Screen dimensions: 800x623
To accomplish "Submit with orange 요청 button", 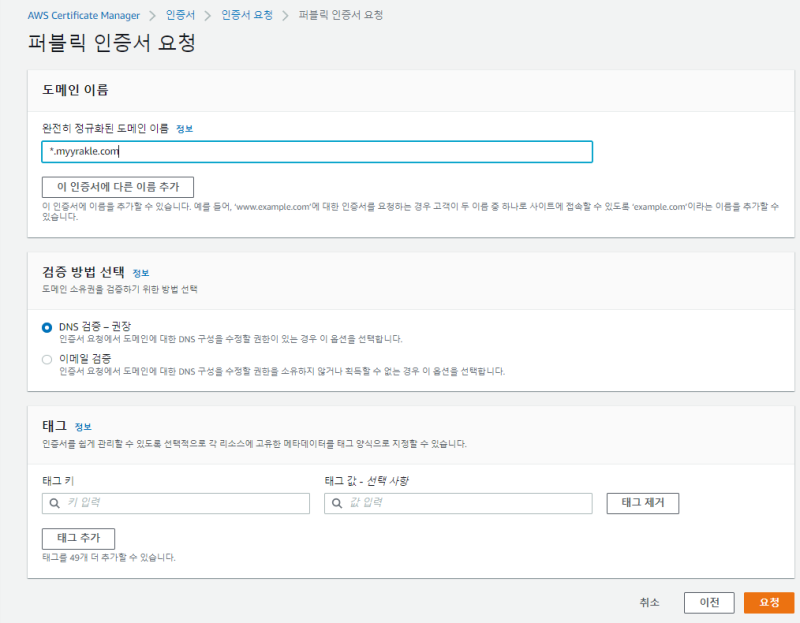I will [769, 603].
